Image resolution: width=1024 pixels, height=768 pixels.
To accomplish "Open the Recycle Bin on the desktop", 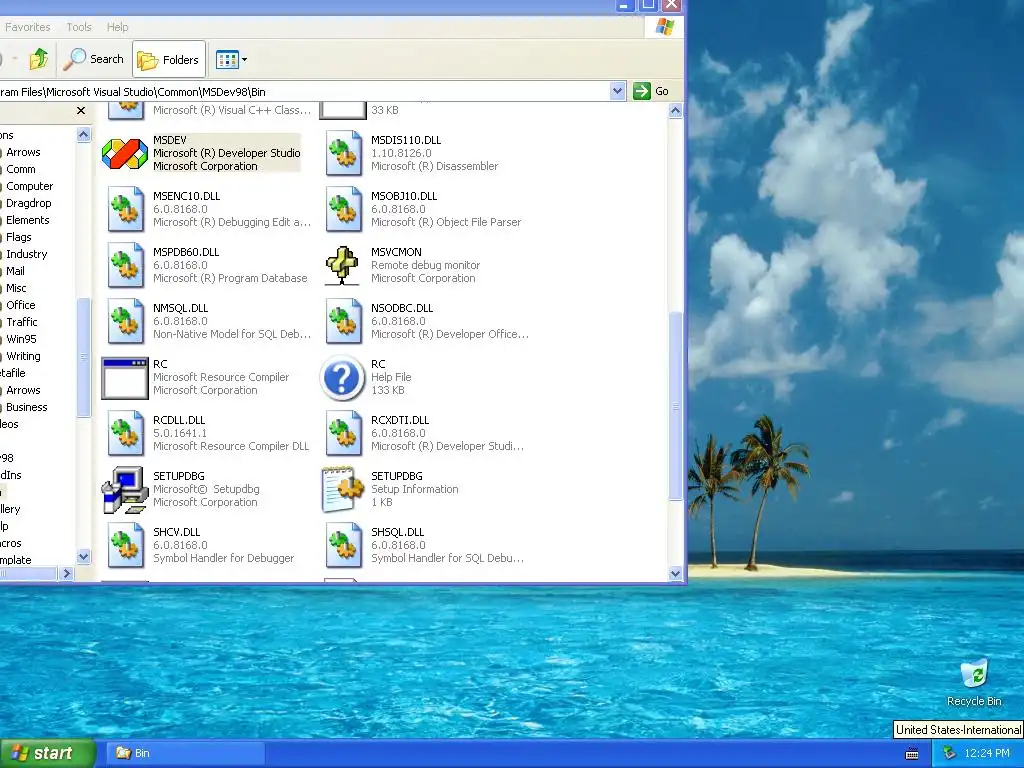I will [974, 683].
